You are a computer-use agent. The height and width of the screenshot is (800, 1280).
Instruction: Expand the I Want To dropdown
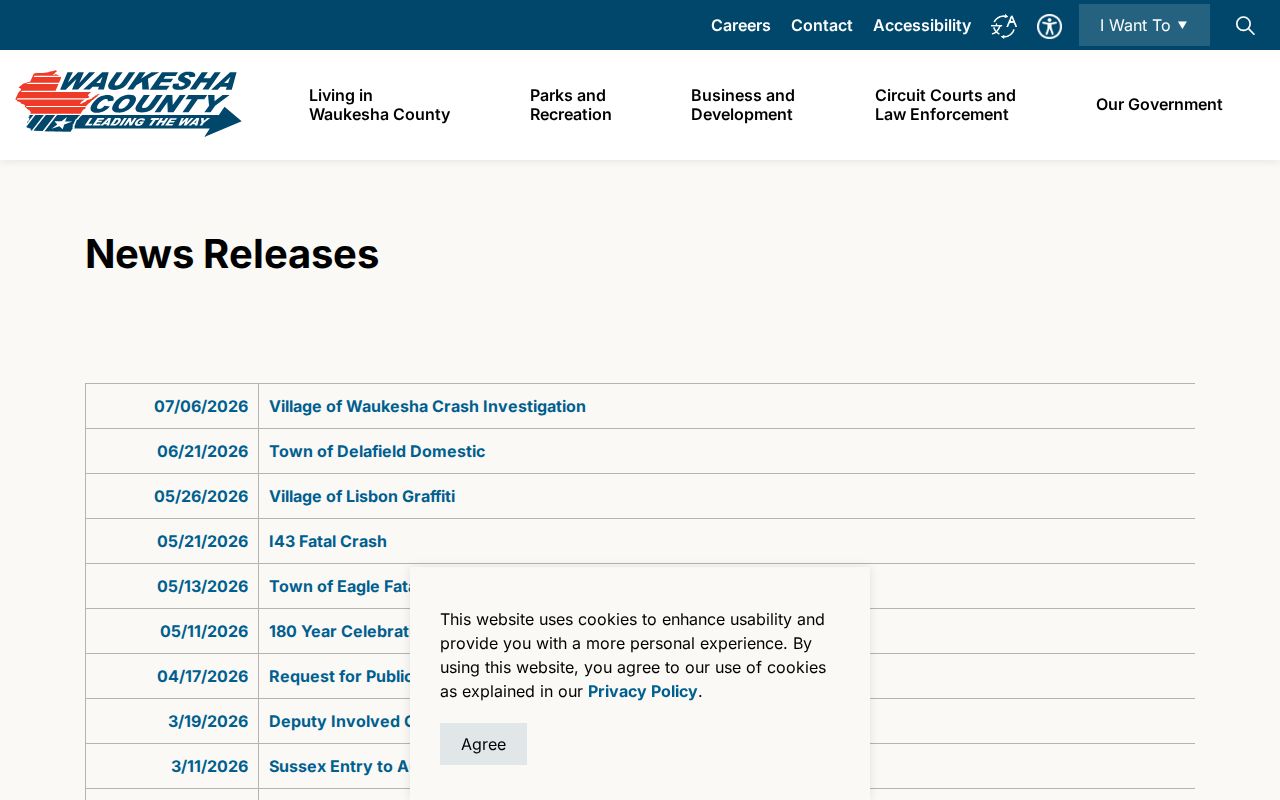point(1144,25)
